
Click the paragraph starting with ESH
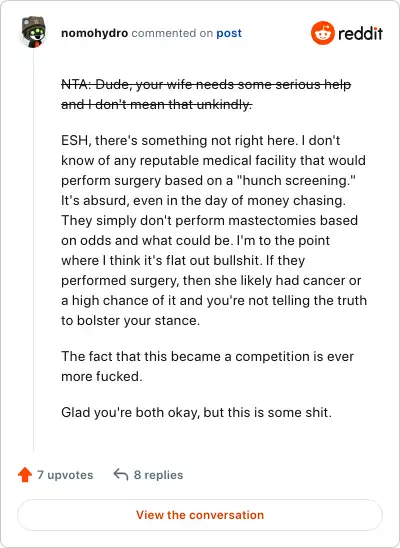214,230
